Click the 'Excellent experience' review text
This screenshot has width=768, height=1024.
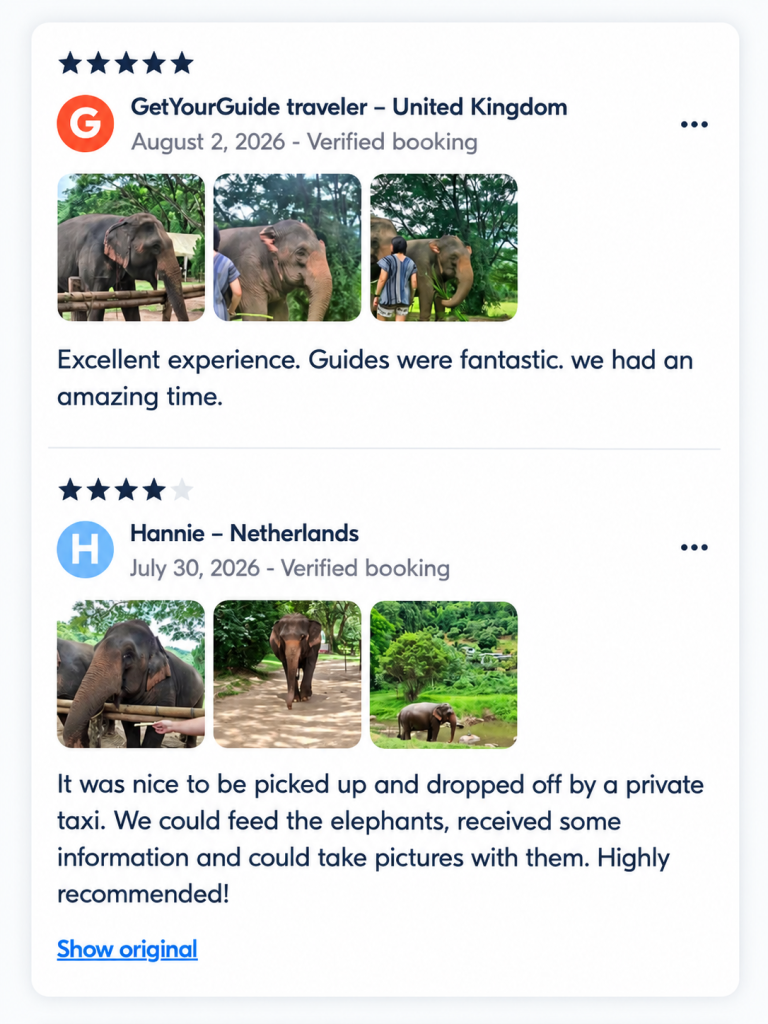tap(375, 378)
